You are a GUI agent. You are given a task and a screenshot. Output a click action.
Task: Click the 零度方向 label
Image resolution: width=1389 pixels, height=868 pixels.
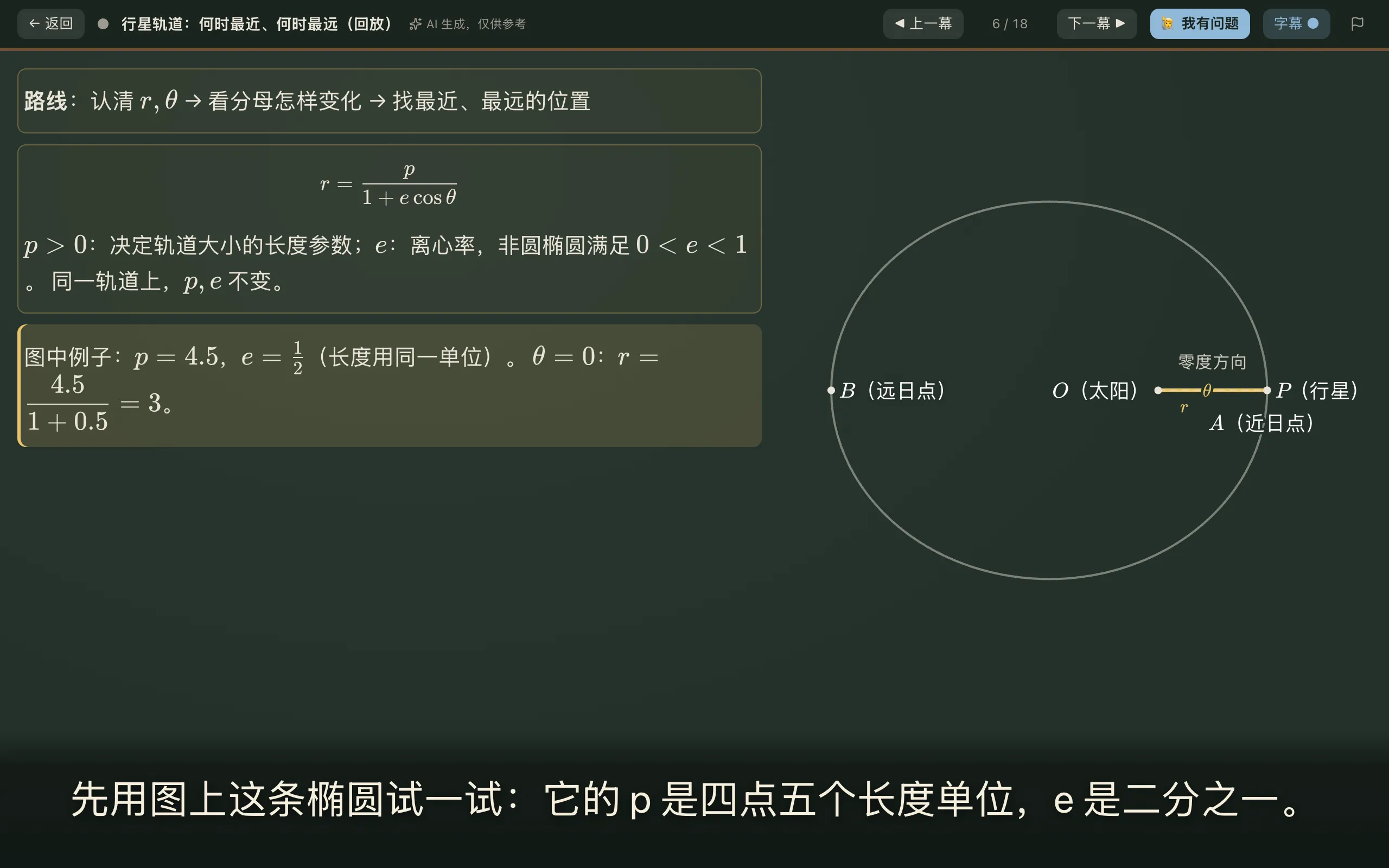(1212, 362)
